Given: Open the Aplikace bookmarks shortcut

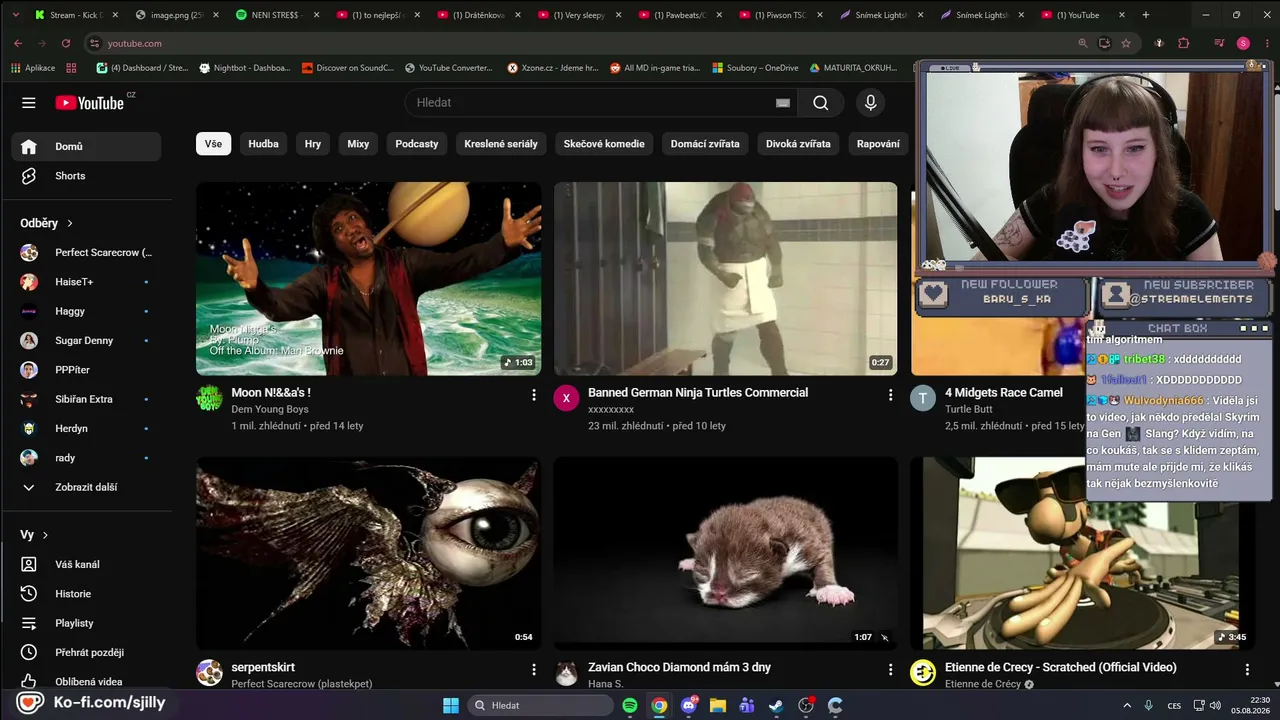Looking at the screenshot, I should point(33,68).
